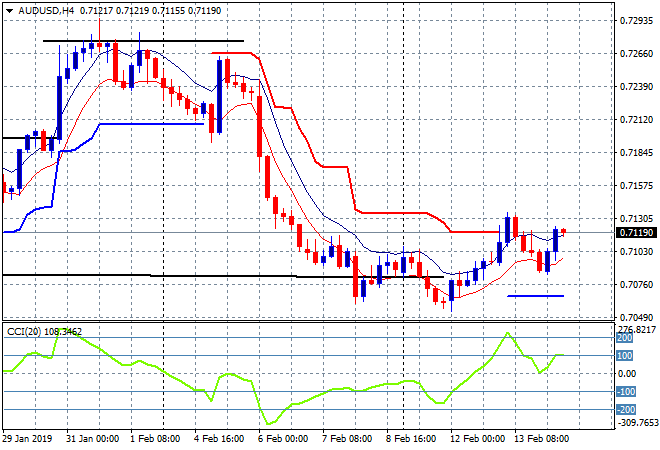Select the current price tag 0.71190
The image size is (660, 450).
tap(637, 233)
